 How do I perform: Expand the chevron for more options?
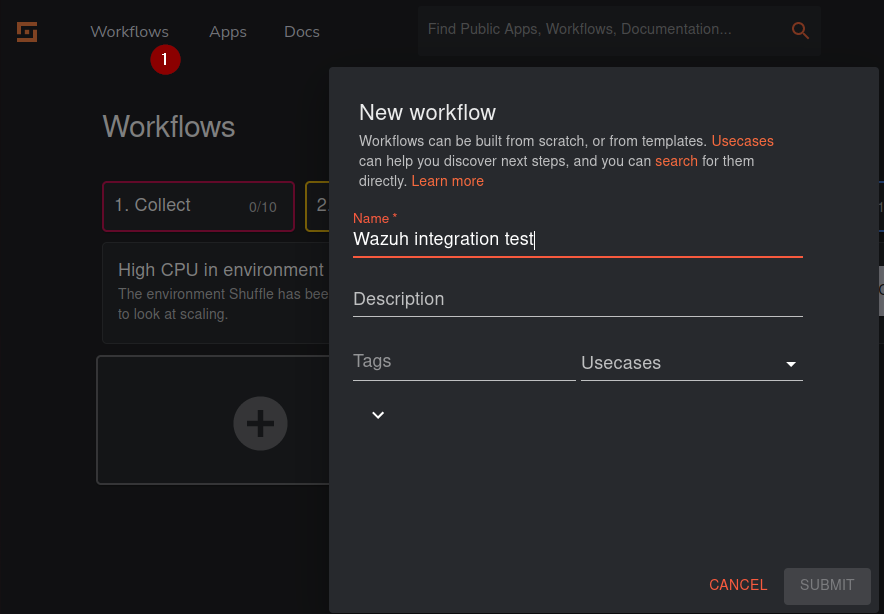[378, 415]
